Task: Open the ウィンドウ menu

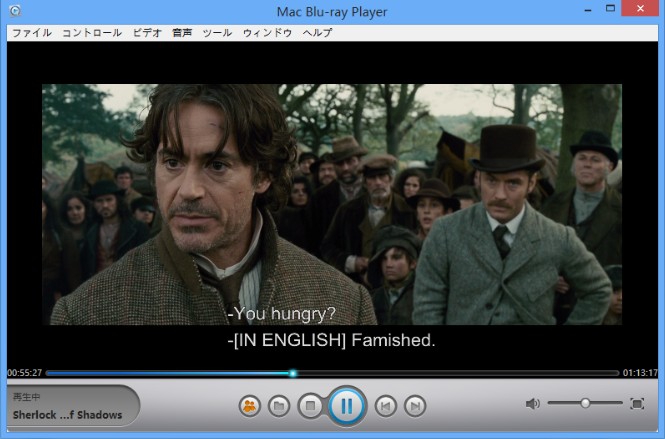Action: 267,33
